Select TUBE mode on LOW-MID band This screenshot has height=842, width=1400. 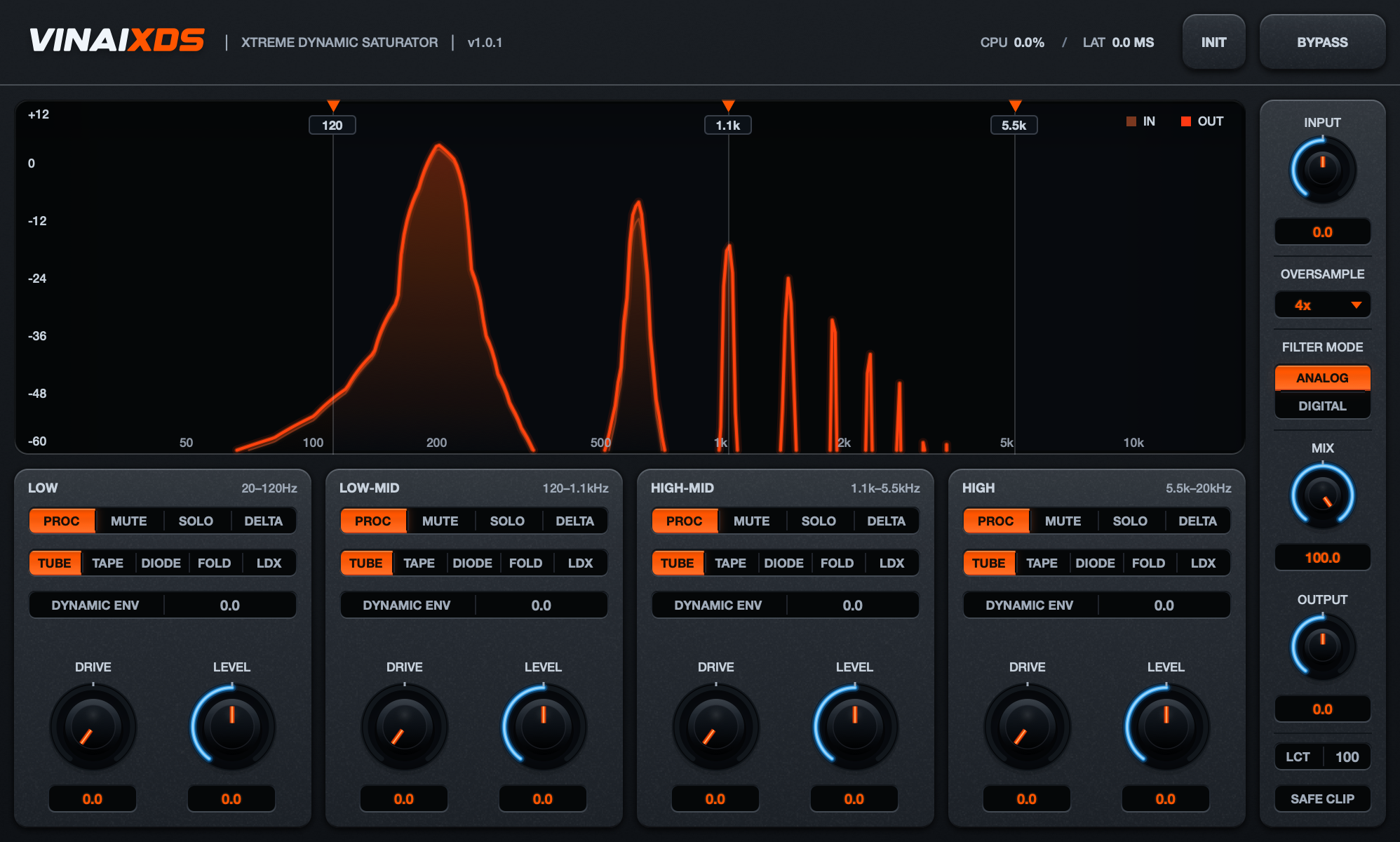pos(366,563)
